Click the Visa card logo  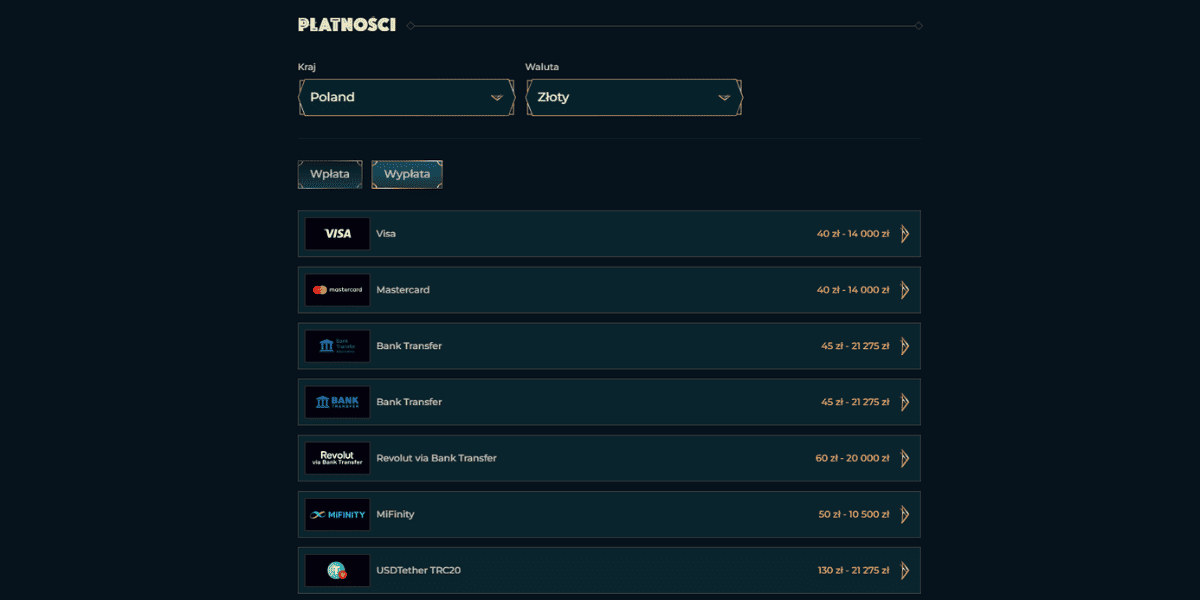click(337, 234)
